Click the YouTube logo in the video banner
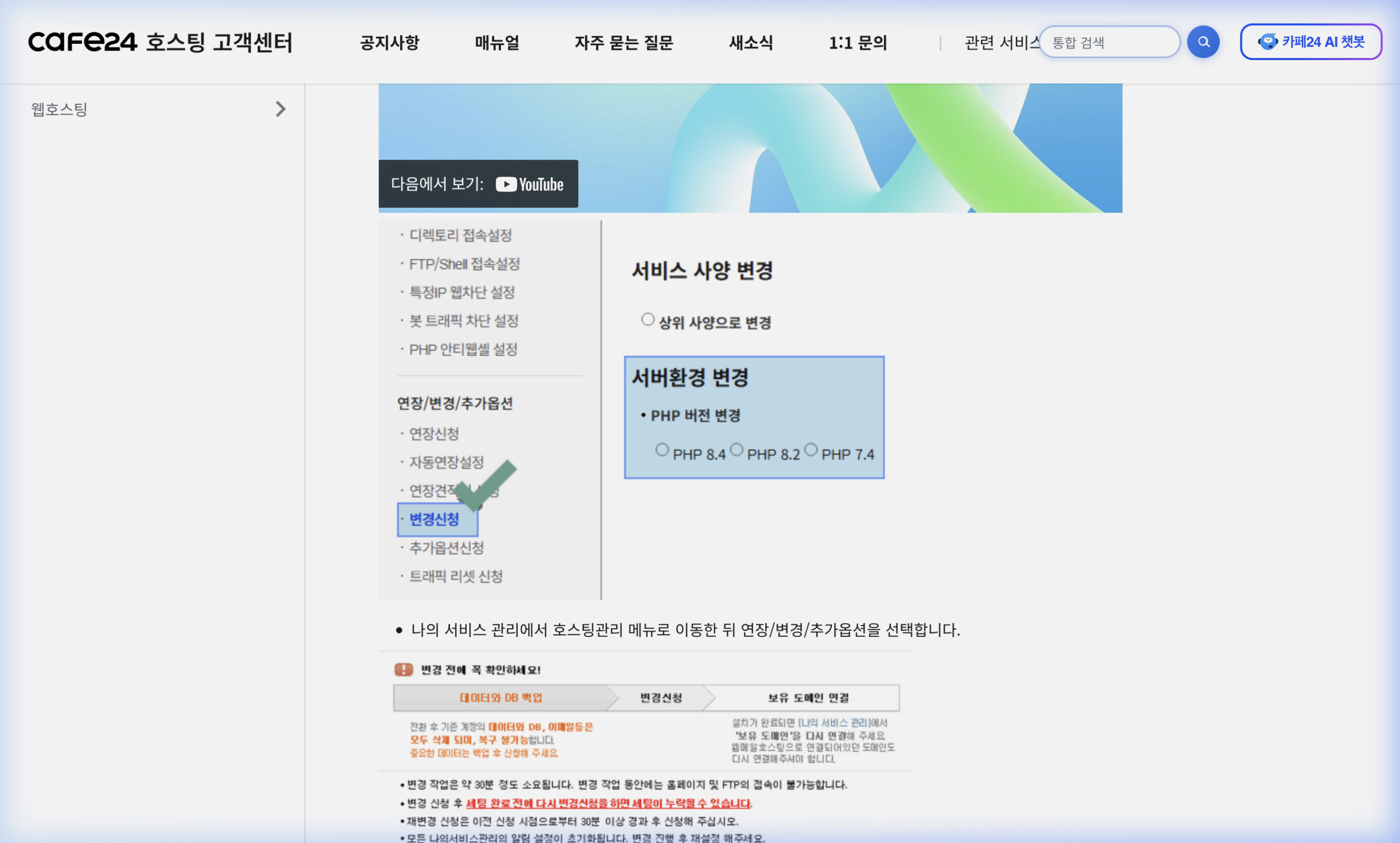The width and height of the screenshot is (1400, 843). (x=528, y=184)
